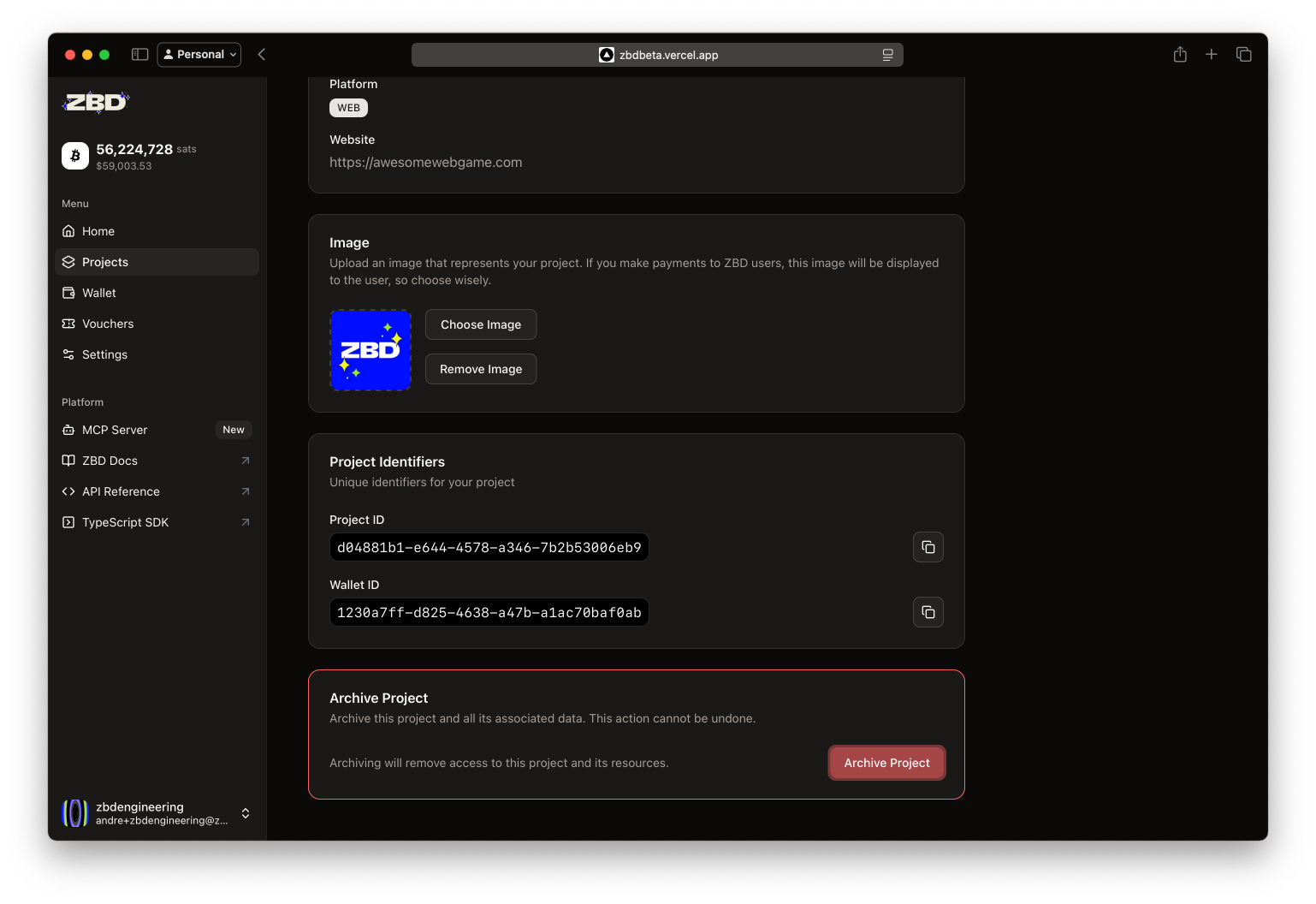Click the Archive Project button

(886, 762)
